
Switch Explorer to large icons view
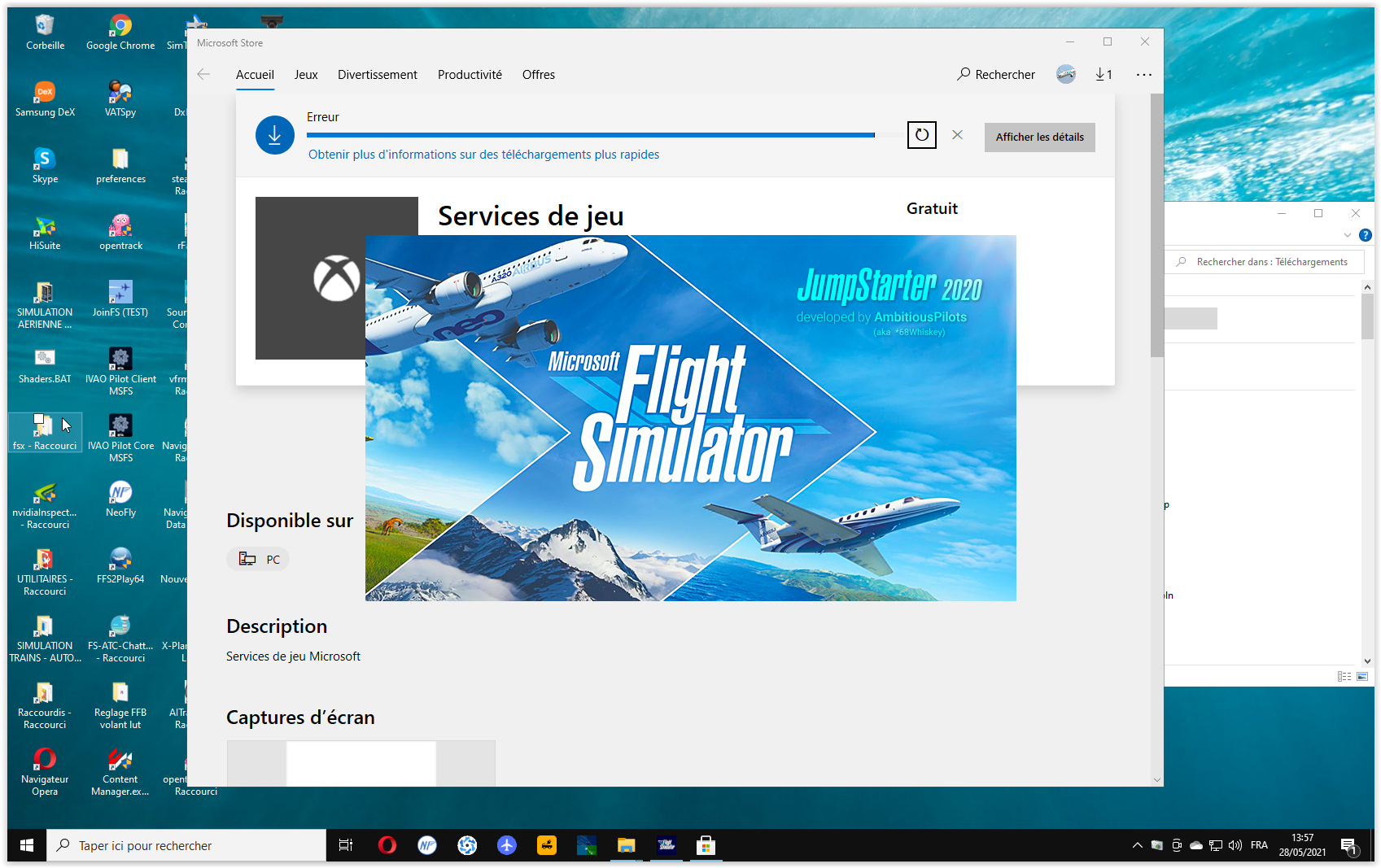coord(1362,677)
